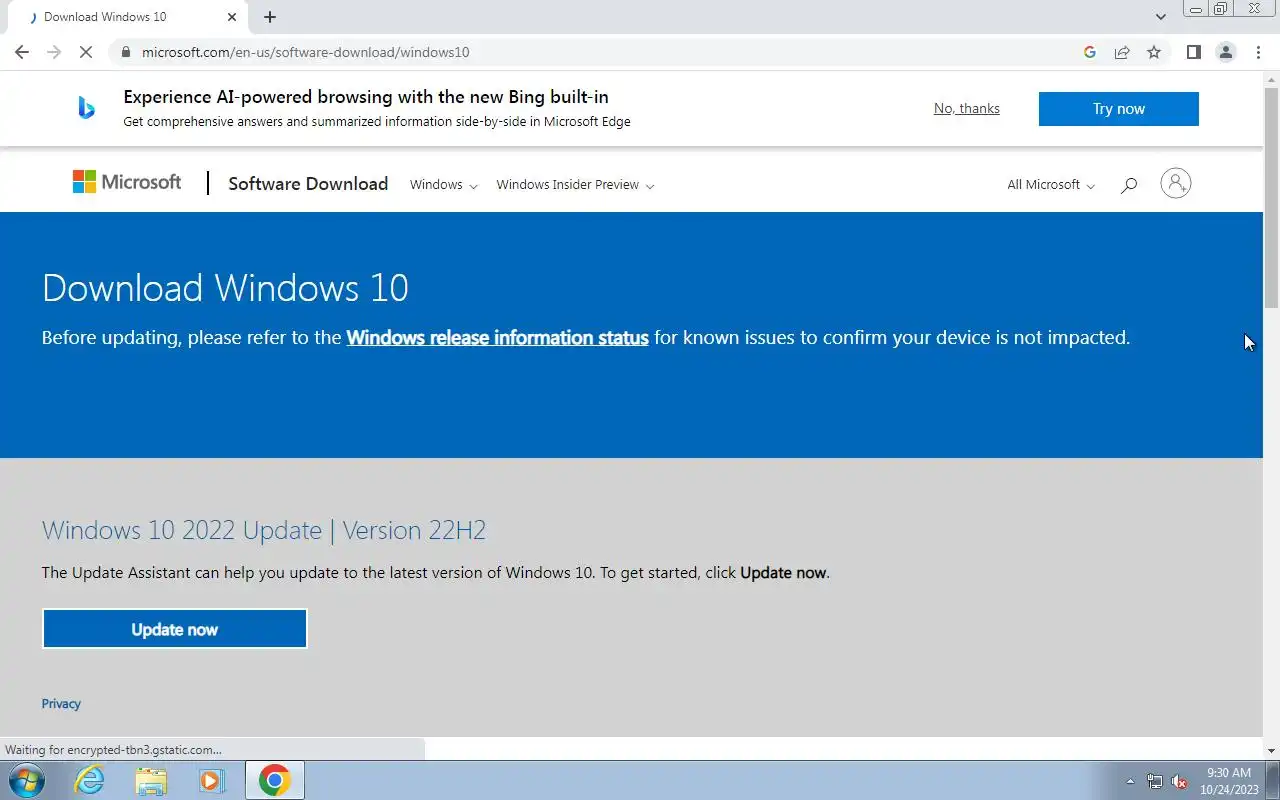Open Windows Explorer from taskbar
The height and width of the screenshot is (800, 1280).
click(151, 780)
